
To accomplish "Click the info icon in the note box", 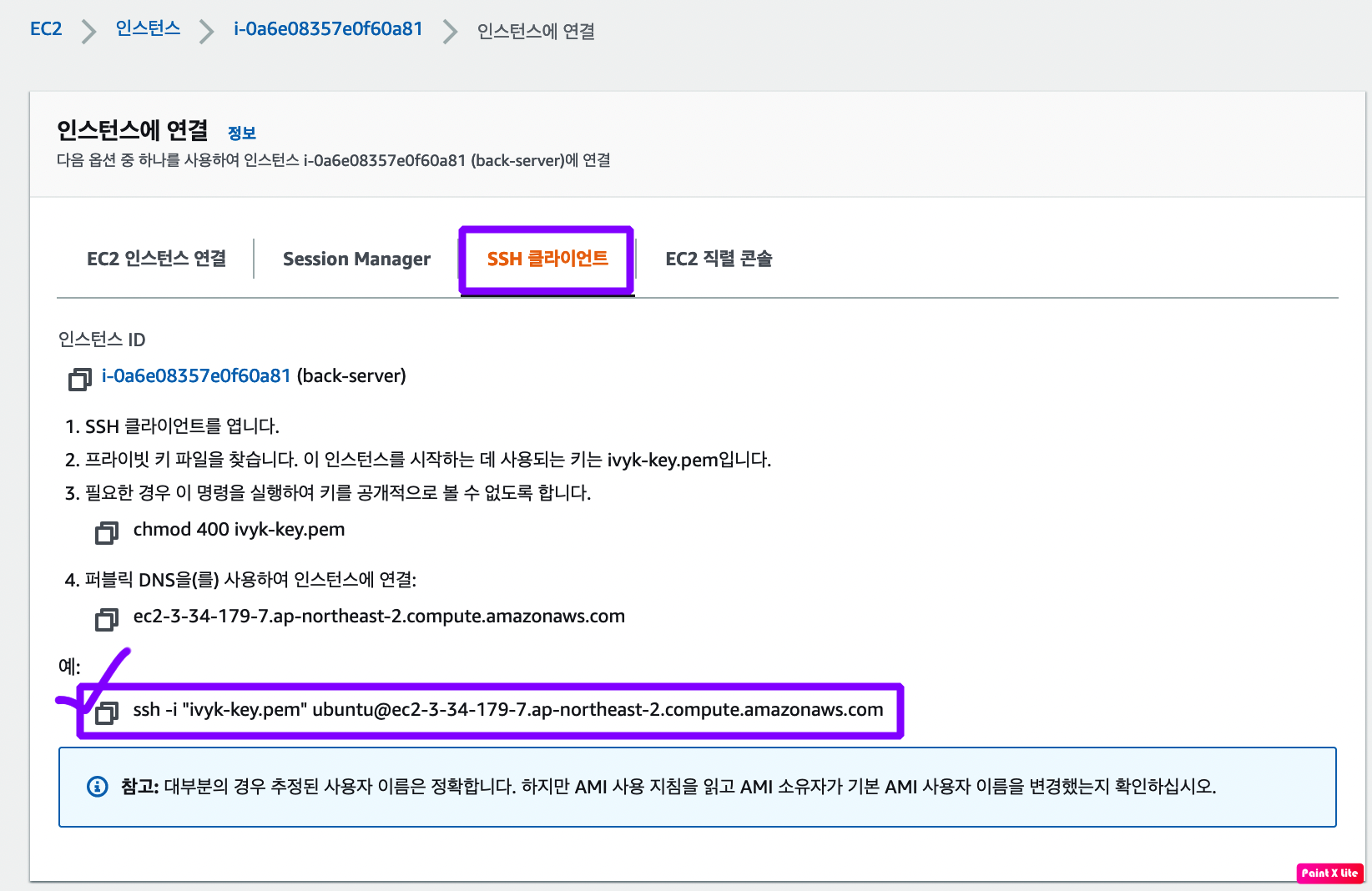I will click(98, 787).
